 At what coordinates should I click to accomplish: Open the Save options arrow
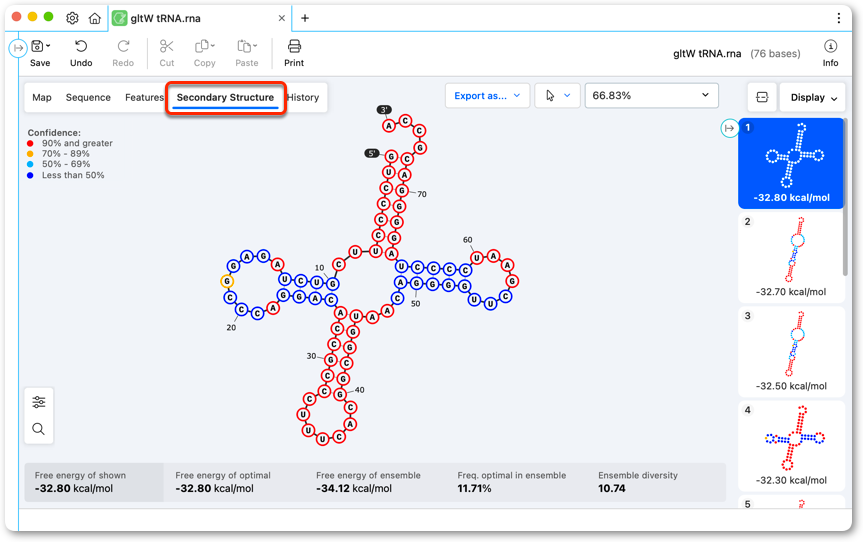click(x=48, y=46)
